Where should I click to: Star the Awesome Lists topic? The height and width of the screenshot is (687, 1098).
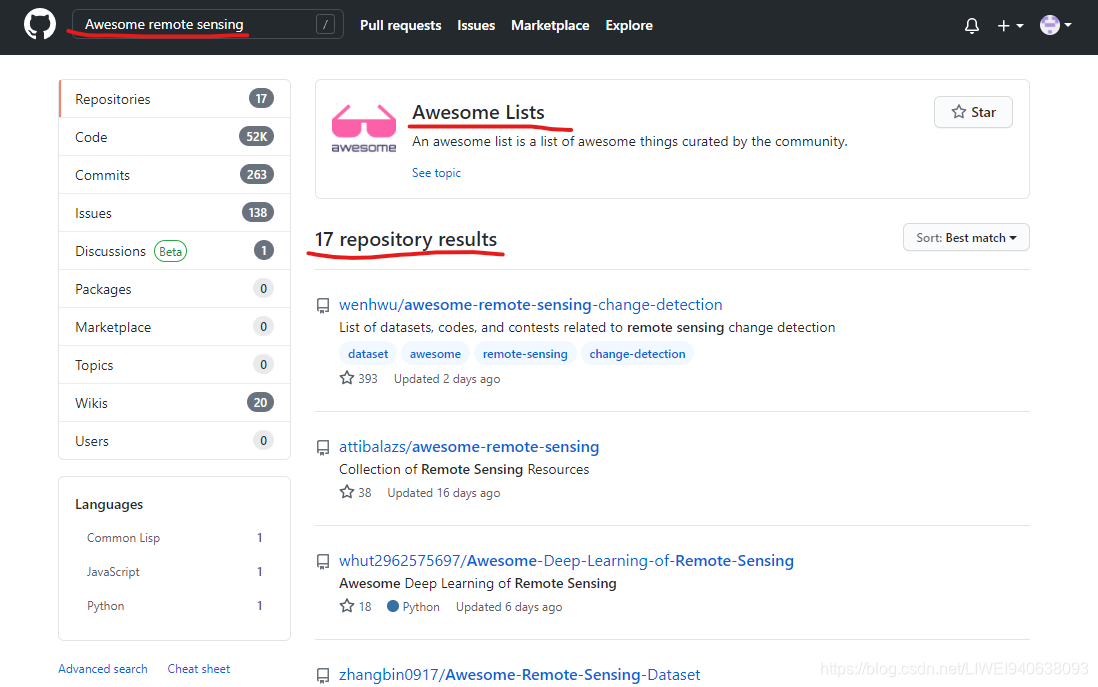[x=973, y=112]
